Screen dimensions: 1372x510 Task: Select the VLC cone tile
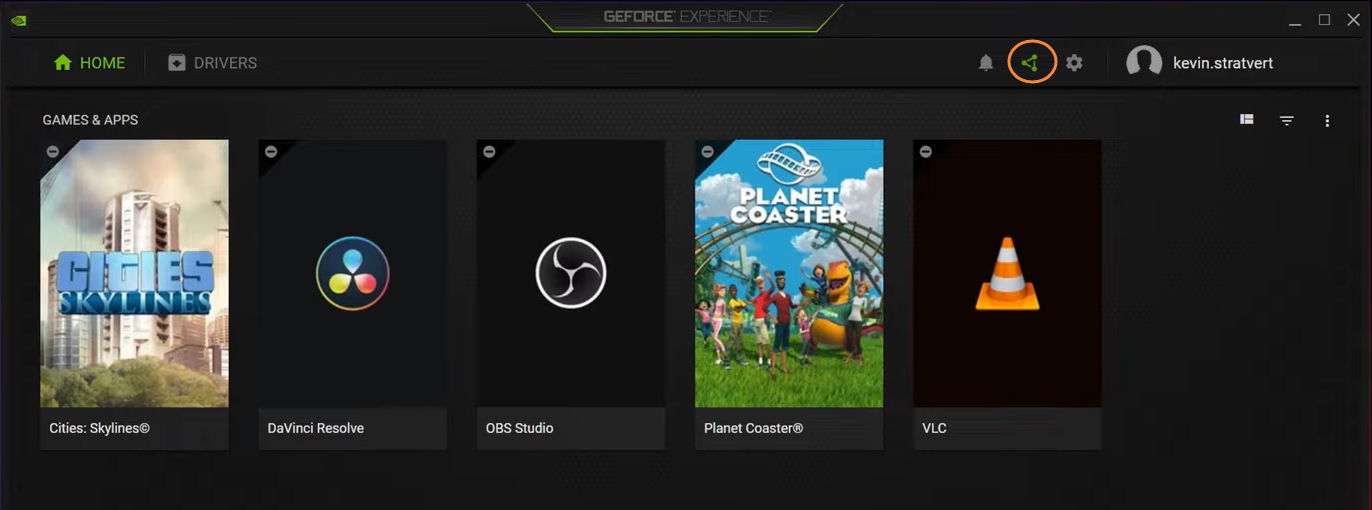click(x=1007, y=273)
